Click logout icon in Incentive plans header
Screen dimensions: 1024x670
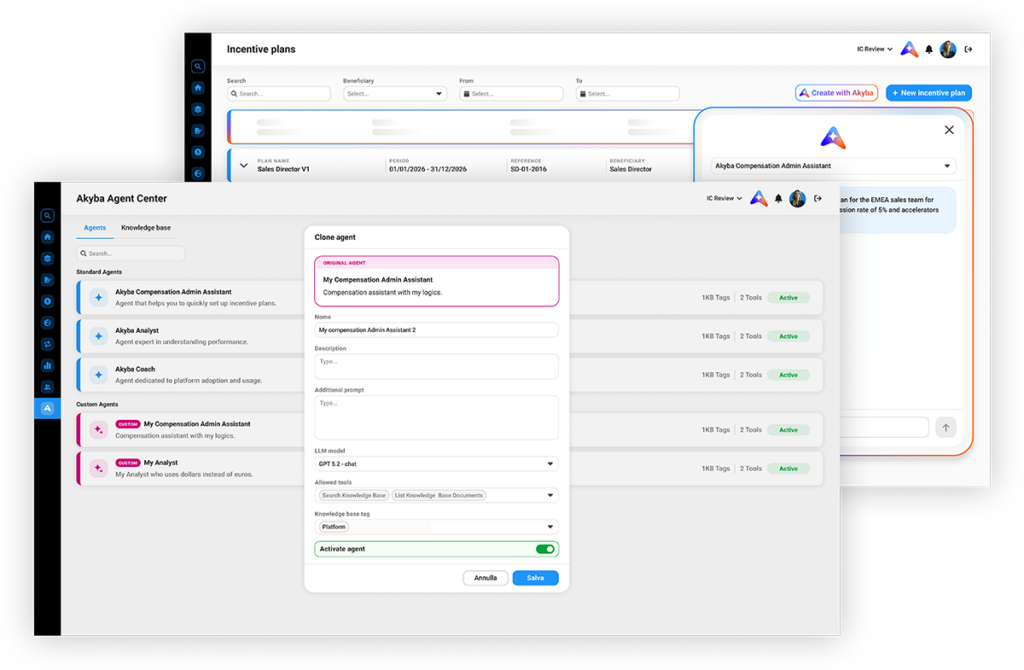[x=968, y=49]
